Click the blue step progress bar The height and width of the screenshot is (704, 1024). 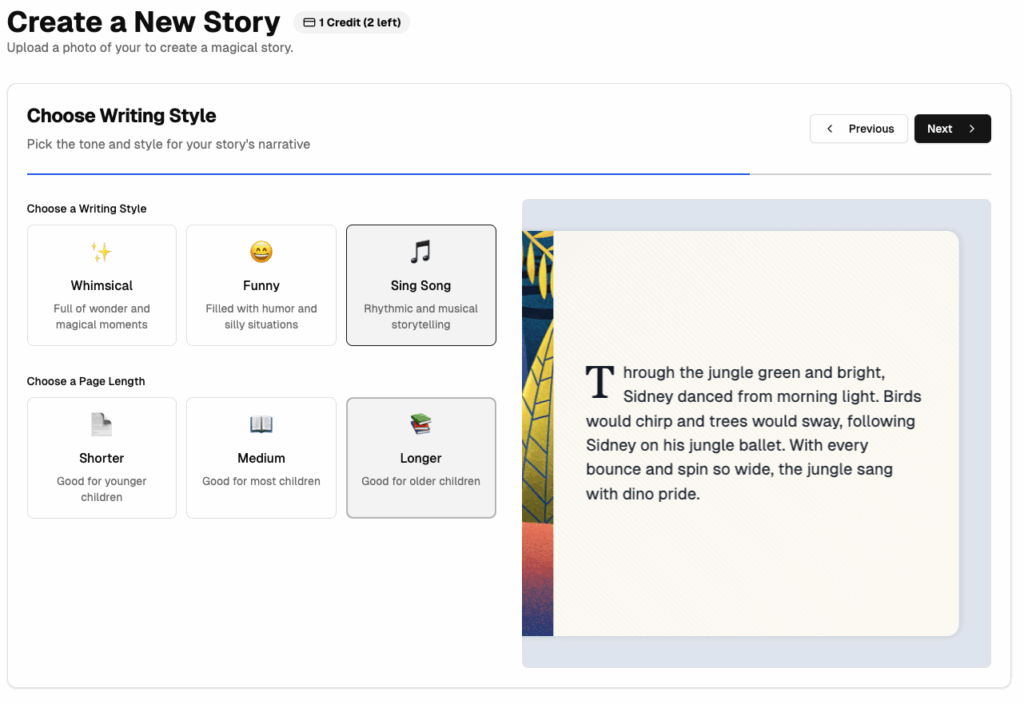pyautogui.click(x=388, y=174)
